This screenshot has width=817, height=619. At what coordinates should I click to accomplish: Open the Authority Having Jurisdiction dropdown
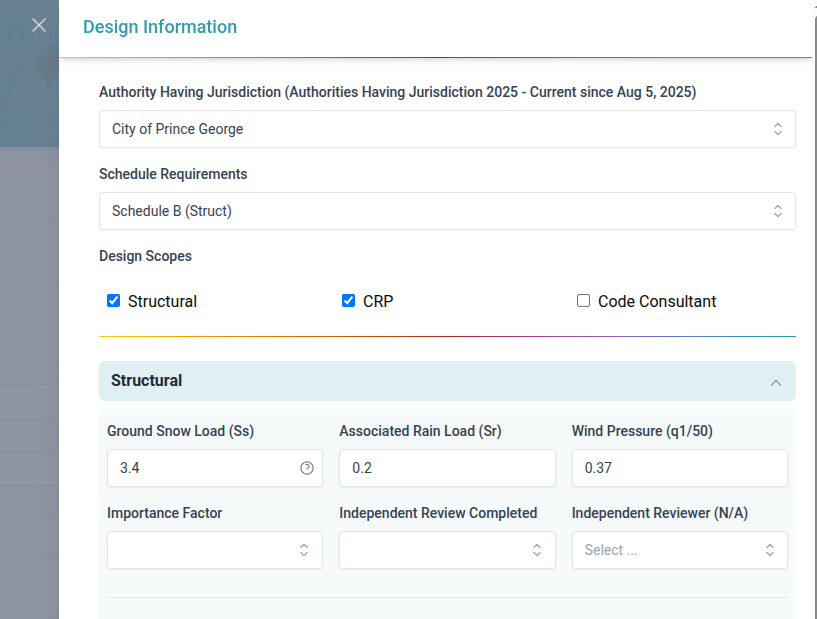pyautogui.click(x=447, y=129)
